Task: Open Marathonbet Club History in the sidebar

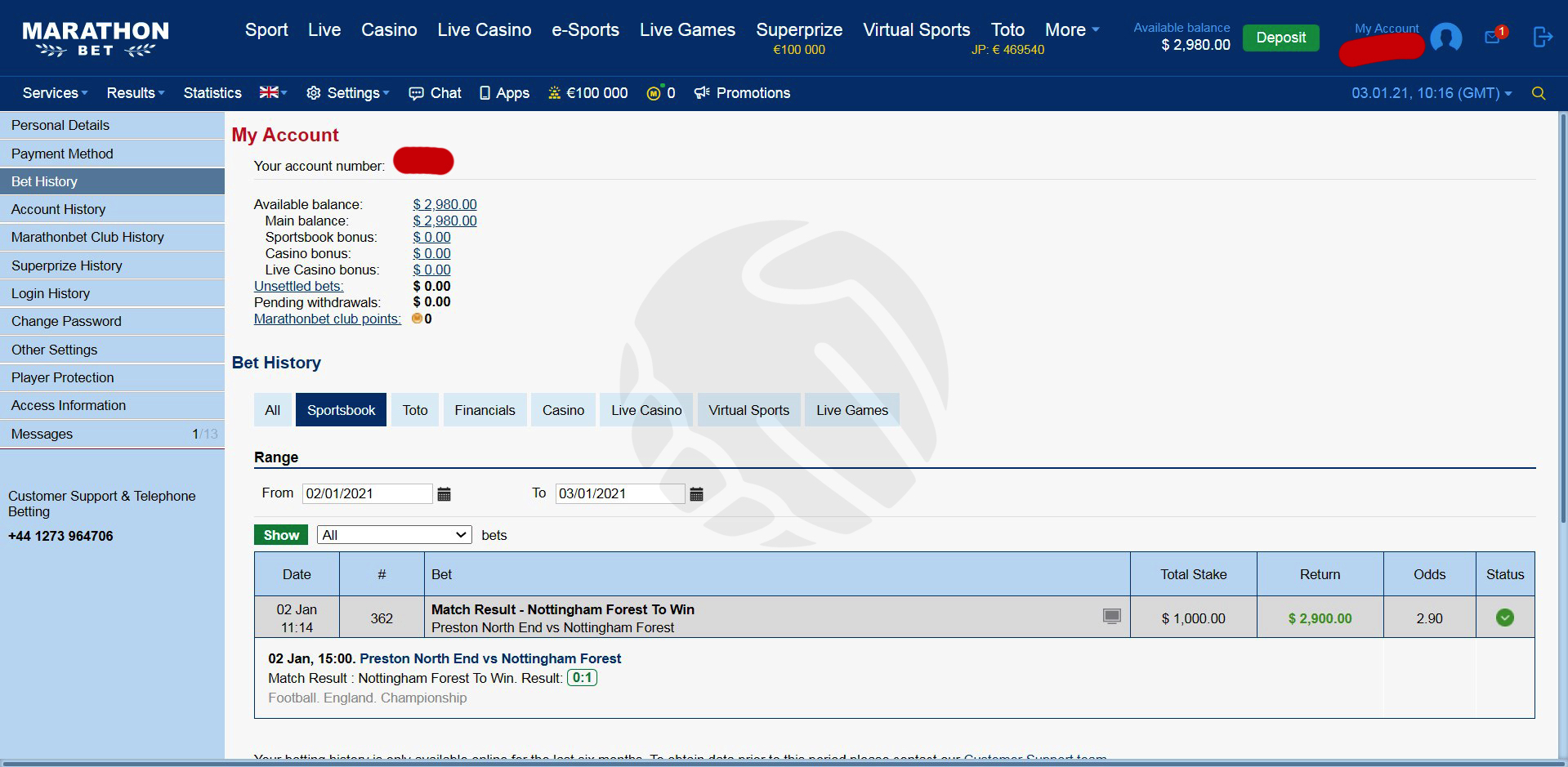Action: 112,237
